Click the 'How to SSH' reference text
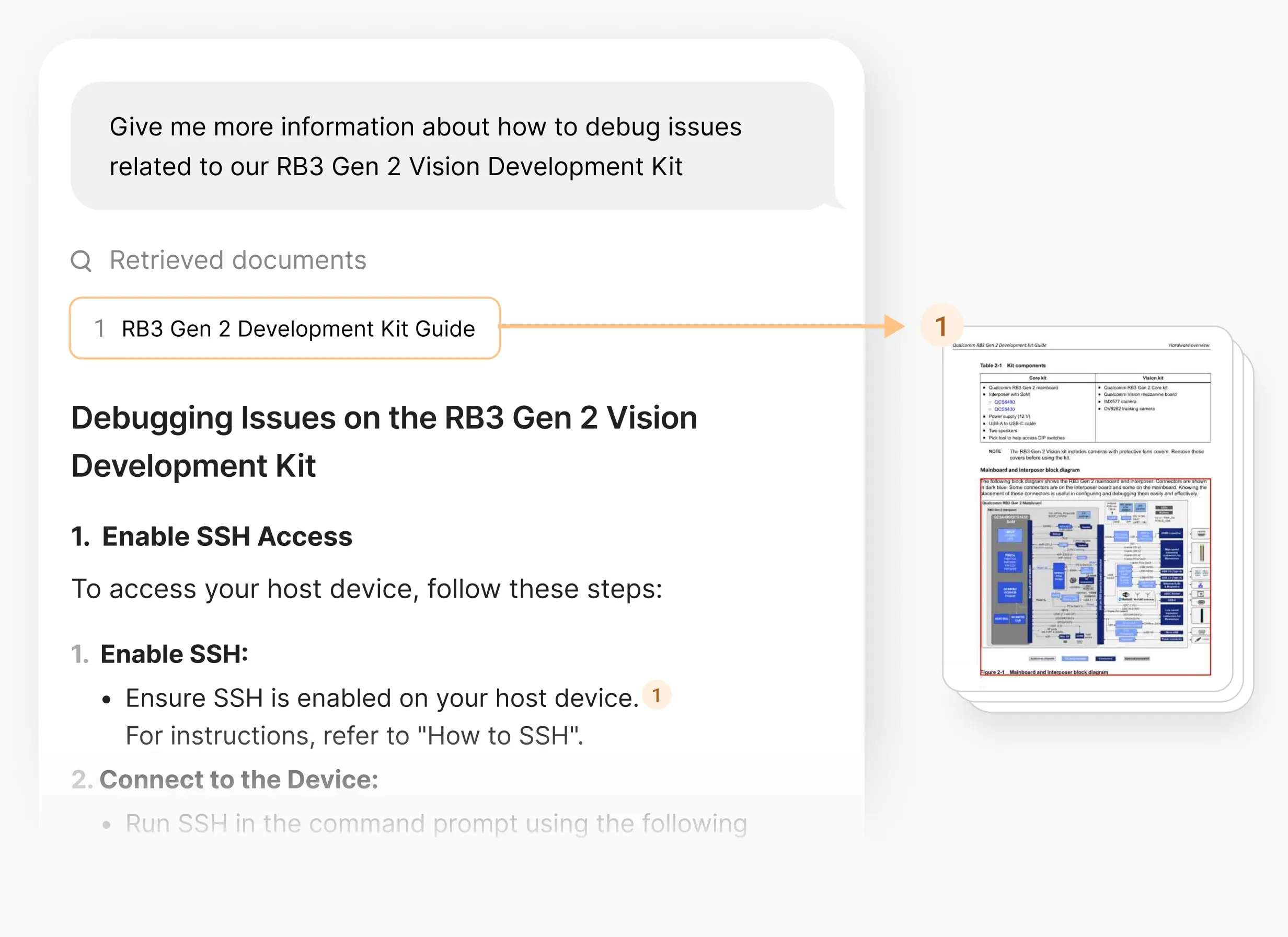 (498, 736)
